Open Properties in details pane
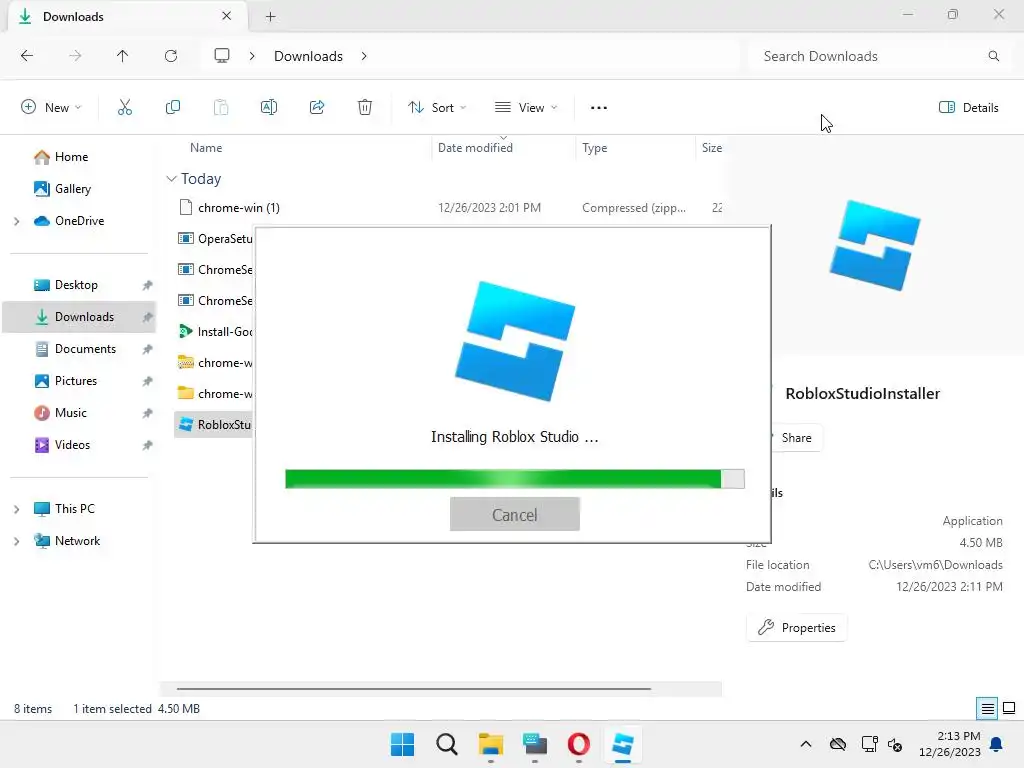 click(x=797, y=628)
